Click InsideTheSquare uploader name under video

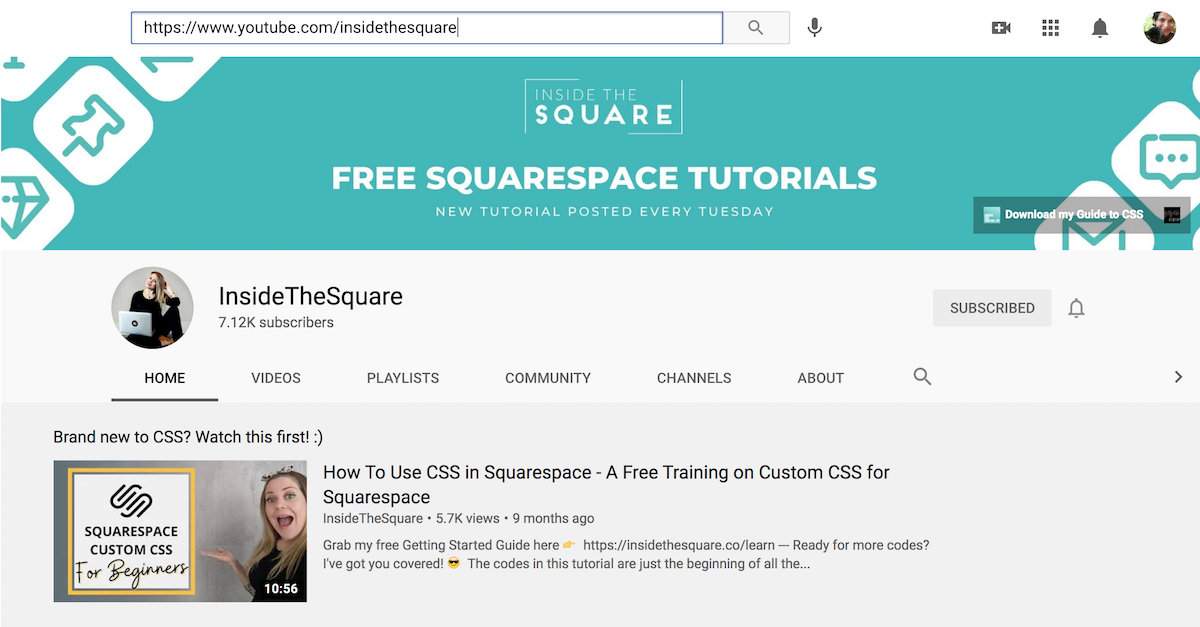pos(373,519)
